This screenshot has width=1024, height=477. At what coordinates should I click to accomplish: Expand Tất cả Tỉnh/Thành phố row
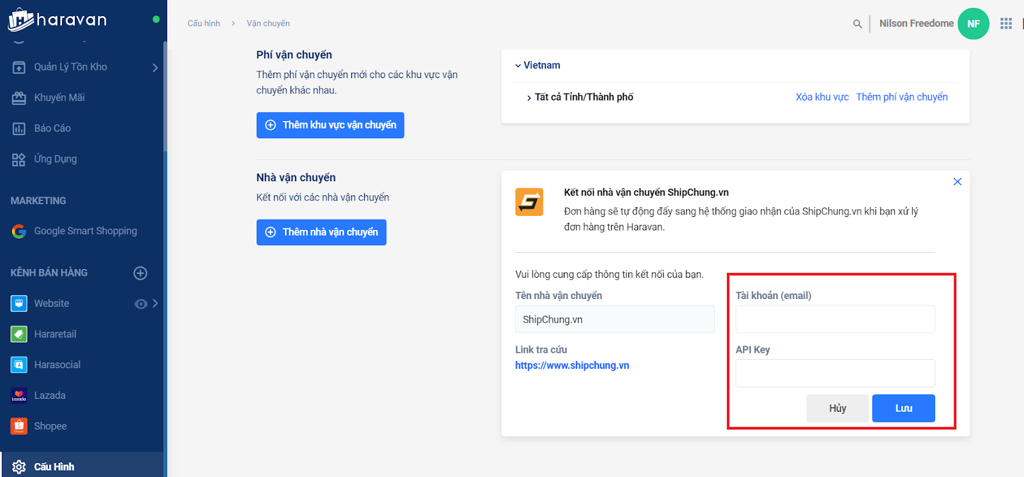tap(528, 97)
